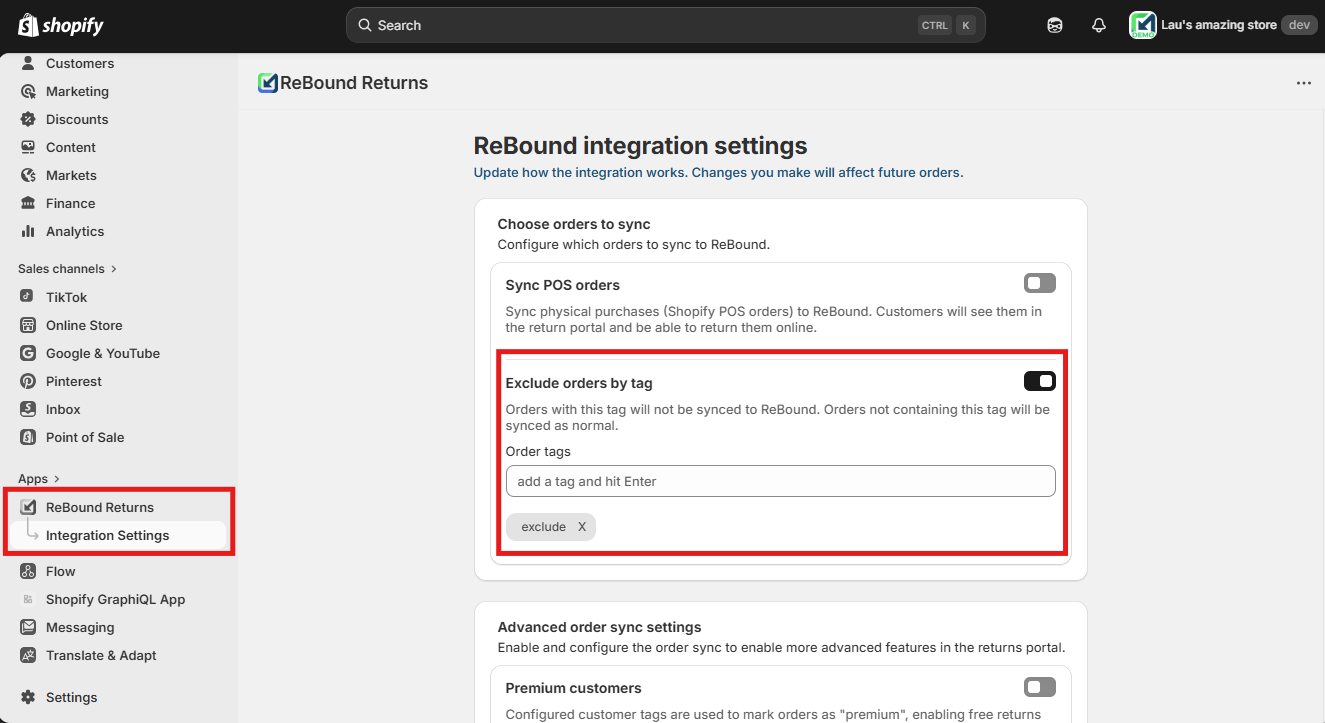
Task: Click the 'Choose orders to sync' heading
Action: point(574,224)
